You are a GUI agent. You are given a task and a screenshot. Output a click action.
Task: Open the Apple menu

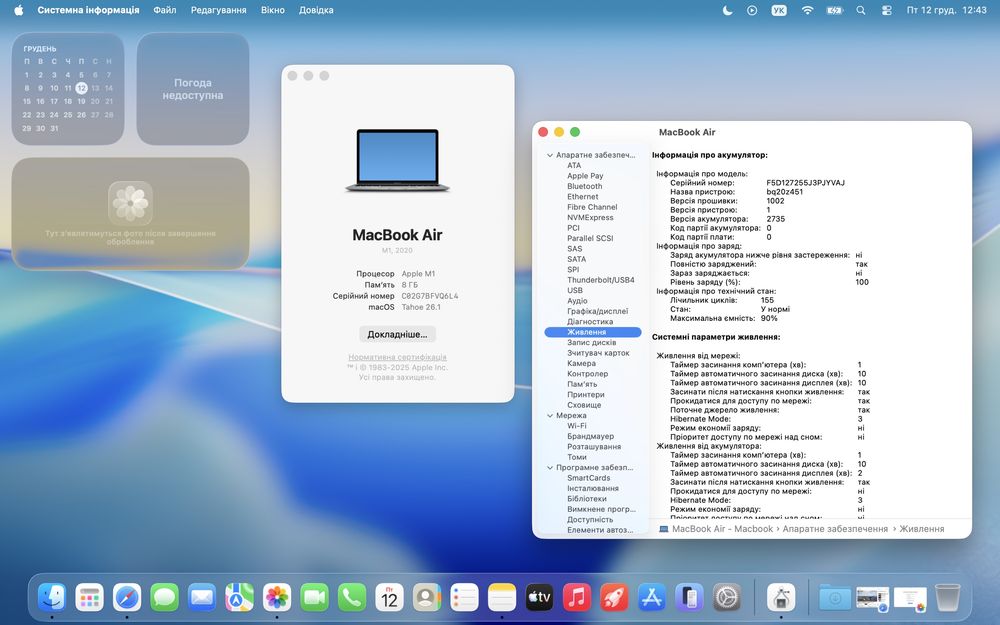click(x=18, y=10)
